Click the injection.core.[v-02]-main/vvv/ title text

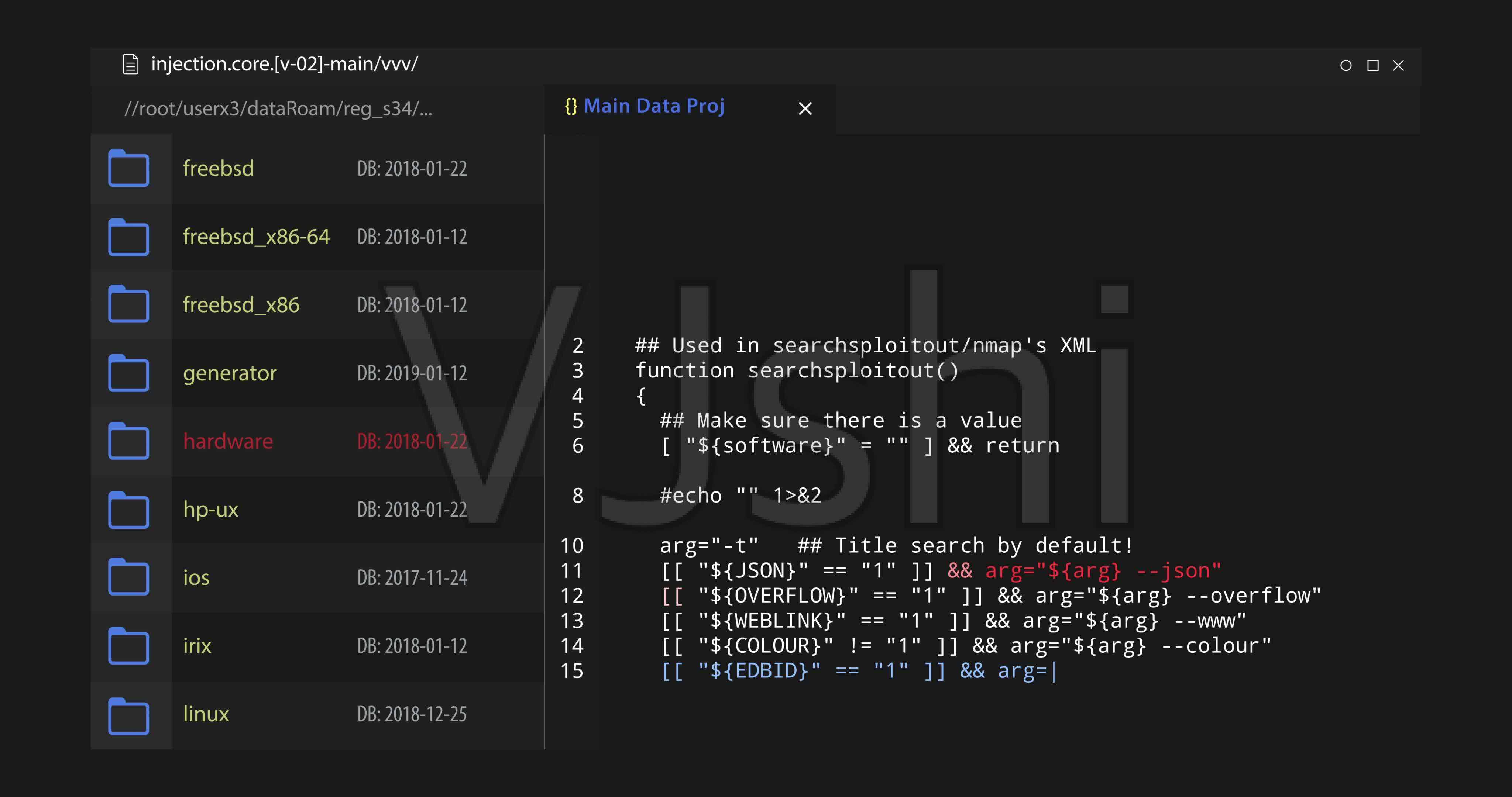(x=285, y=64)
